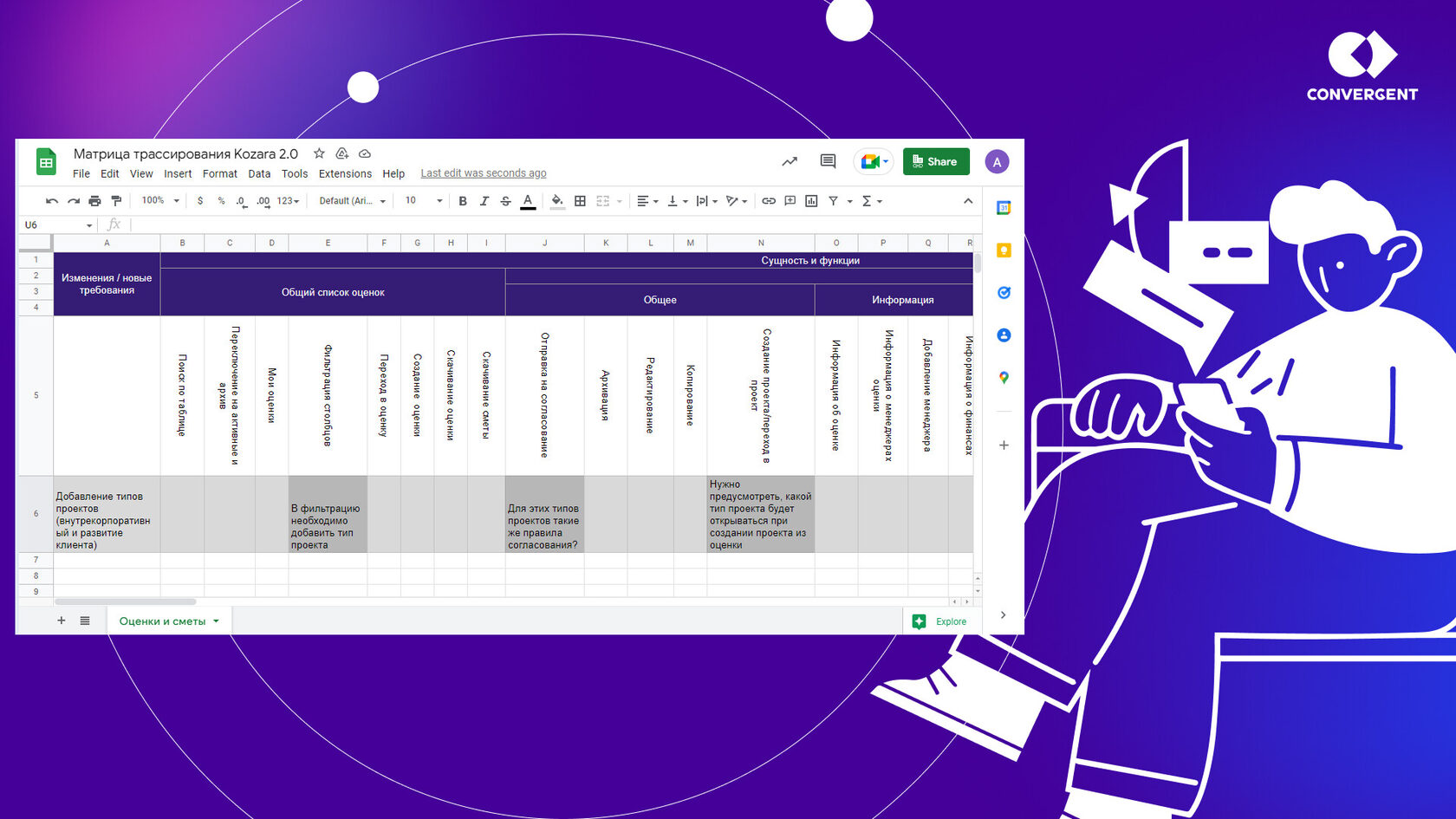Toggle bold formatting
1456x819 pixels.
coord(463,201)
